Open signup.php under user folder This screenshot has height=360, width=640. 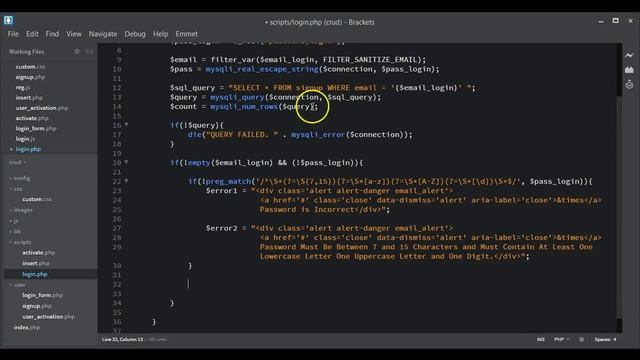pyautogui.click(x=37, y=306)
